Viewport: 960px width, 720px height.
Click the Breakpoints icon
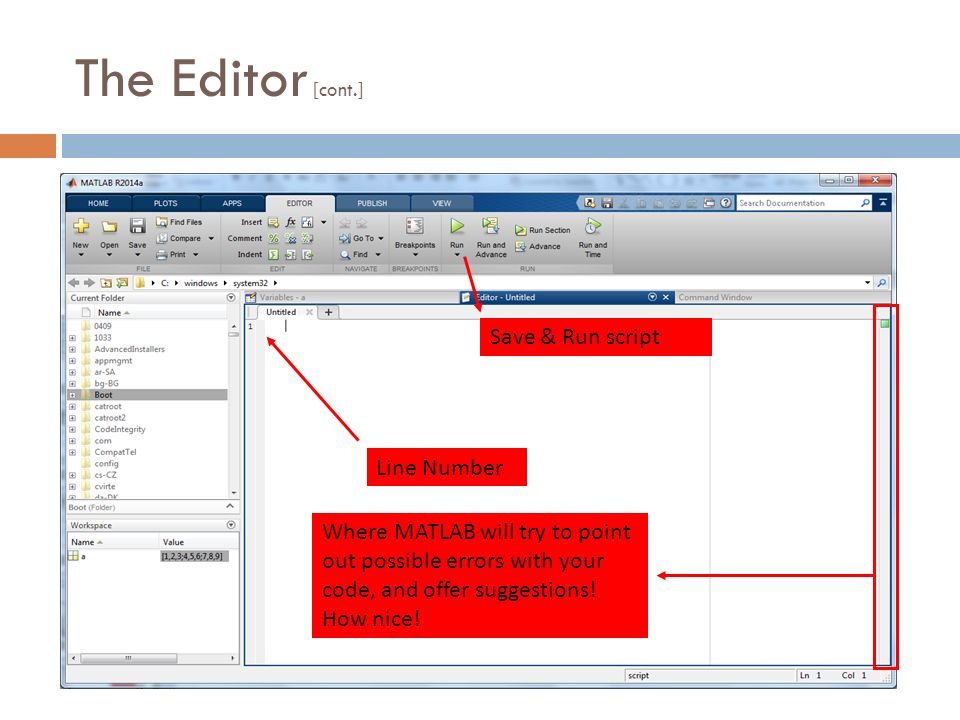point(414,226)
